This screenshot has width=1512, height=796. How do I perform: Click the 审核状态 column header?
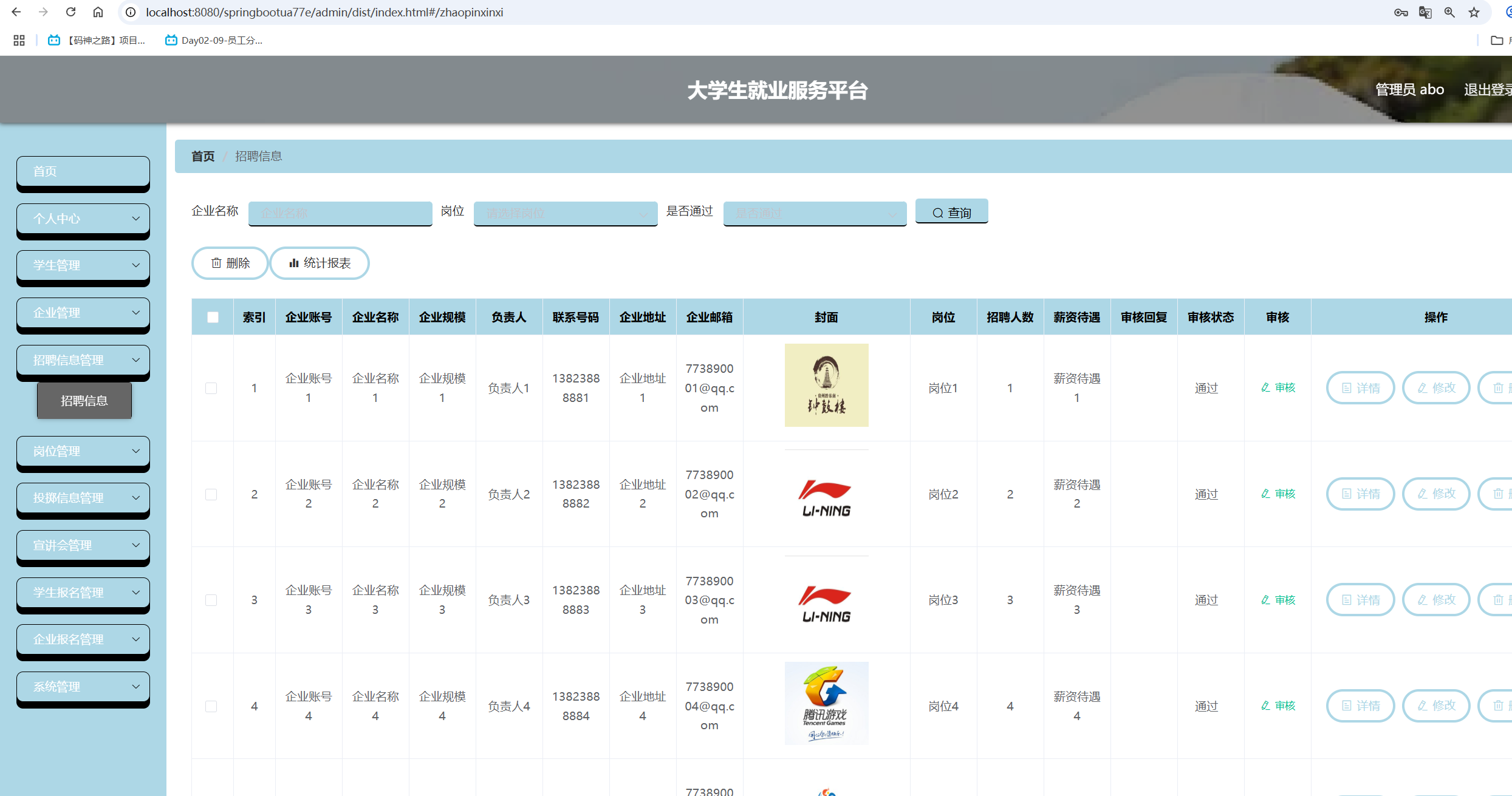pos(1211,317)
